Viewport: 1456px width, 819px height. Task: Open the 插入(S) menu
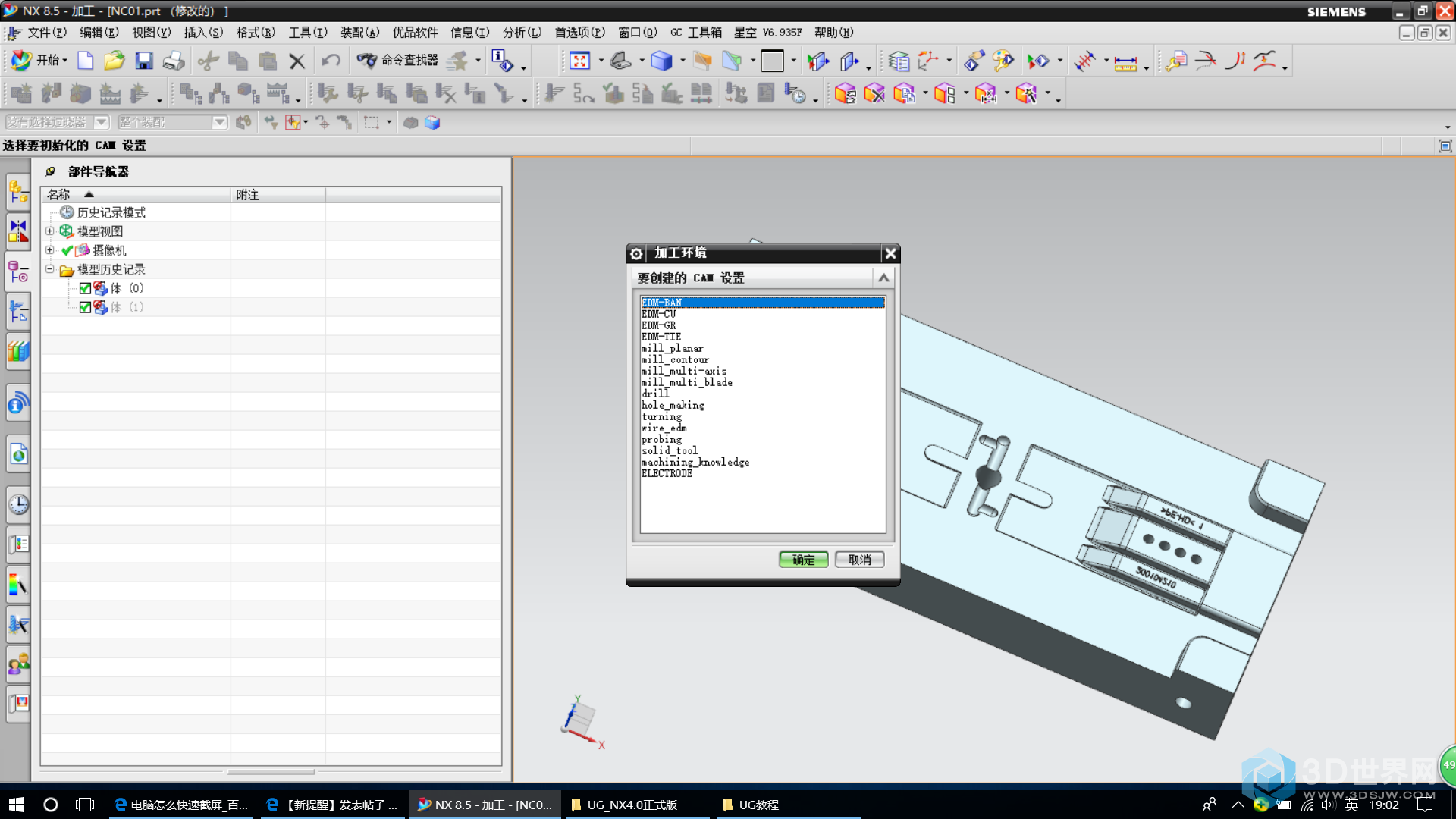point(203,32)
